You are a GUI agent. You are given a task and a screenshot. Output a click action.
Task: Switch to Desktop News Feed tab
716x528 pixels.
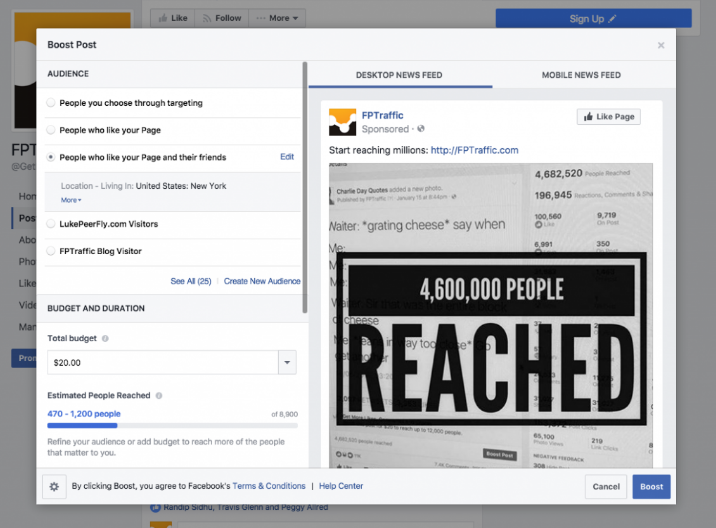coord(399,75)
